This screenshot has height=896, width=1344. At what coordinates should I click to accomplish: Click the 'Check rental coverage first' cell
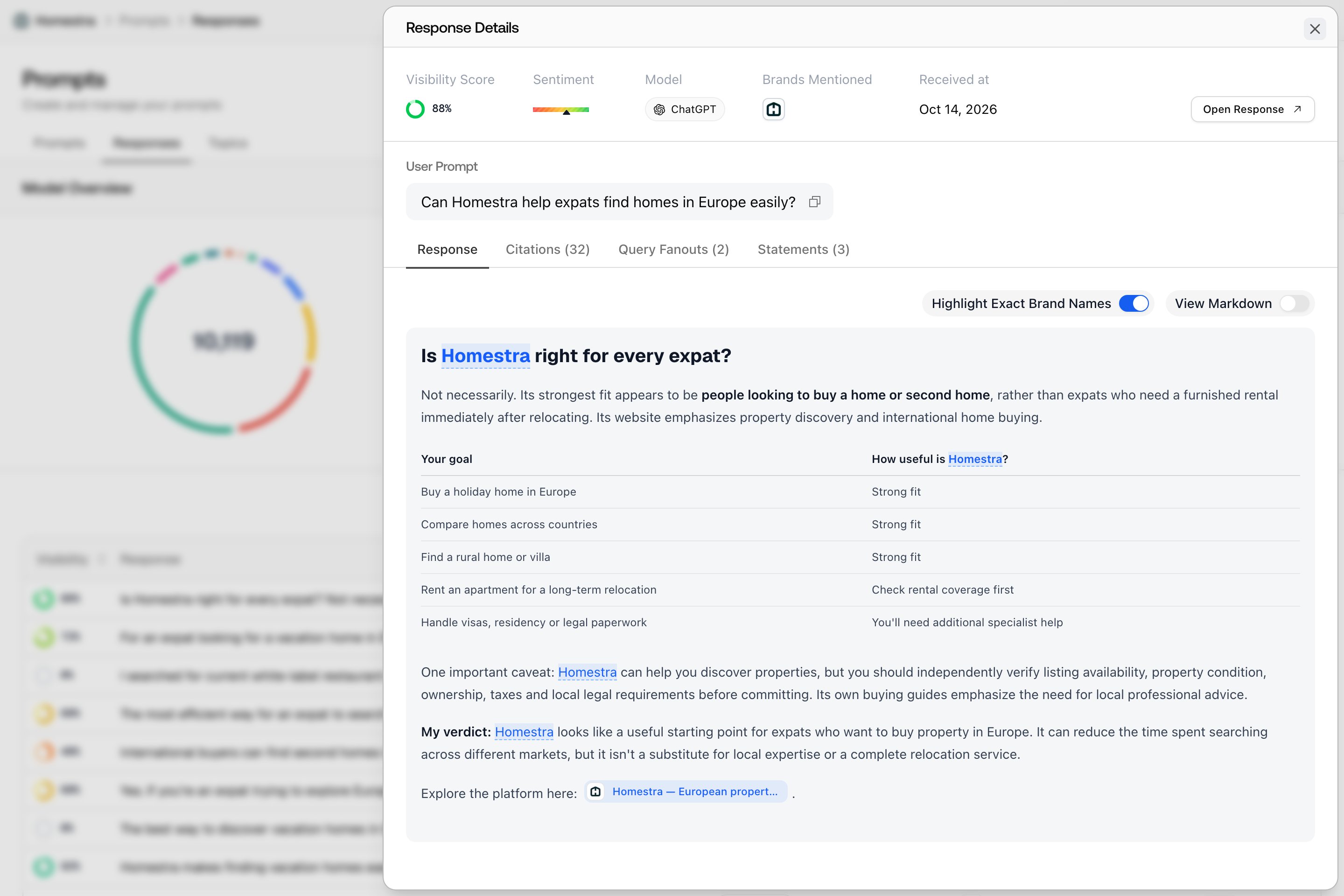pos(942,590)
